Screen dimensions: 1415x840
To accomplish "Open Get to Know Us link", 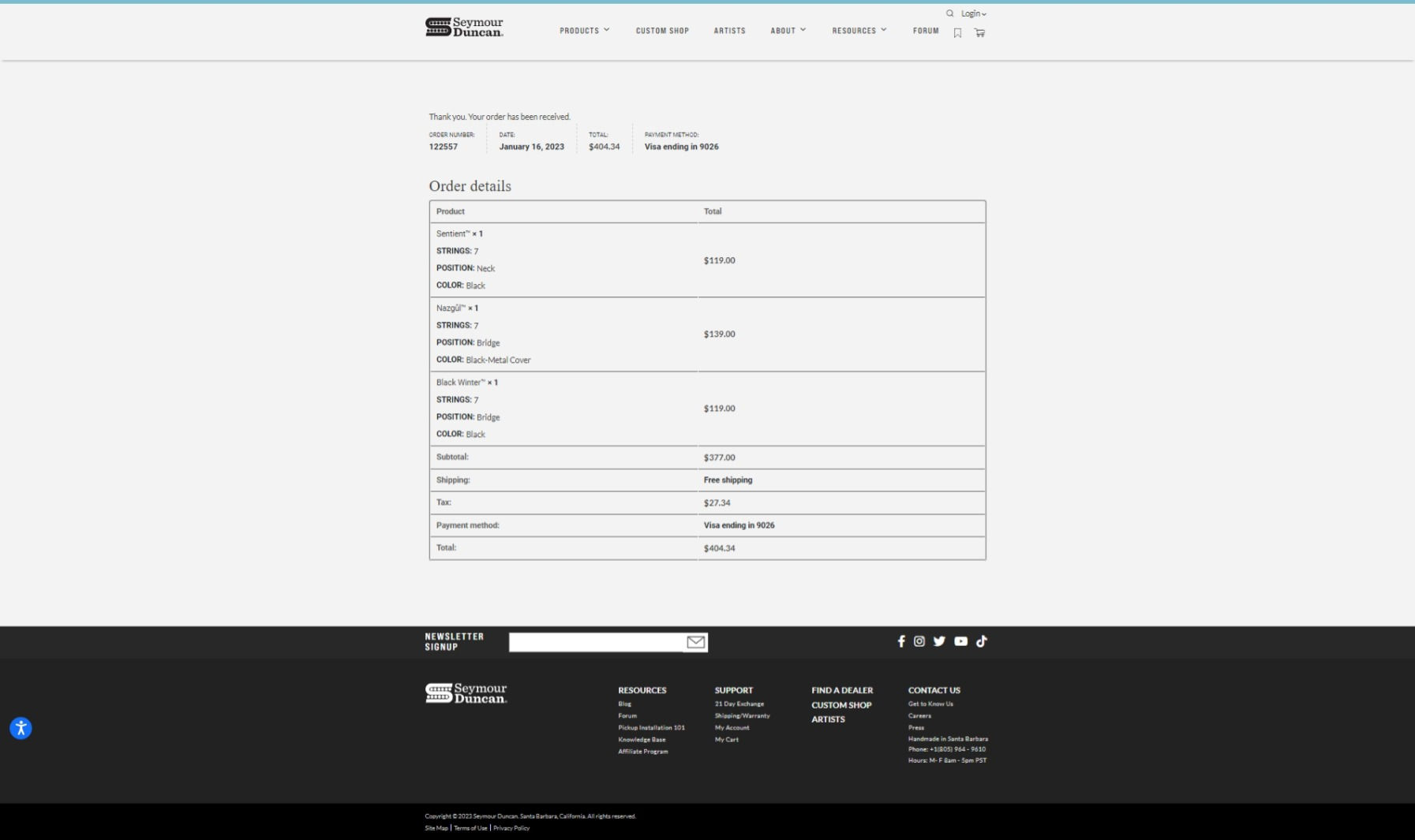I will tap(930, 704).
